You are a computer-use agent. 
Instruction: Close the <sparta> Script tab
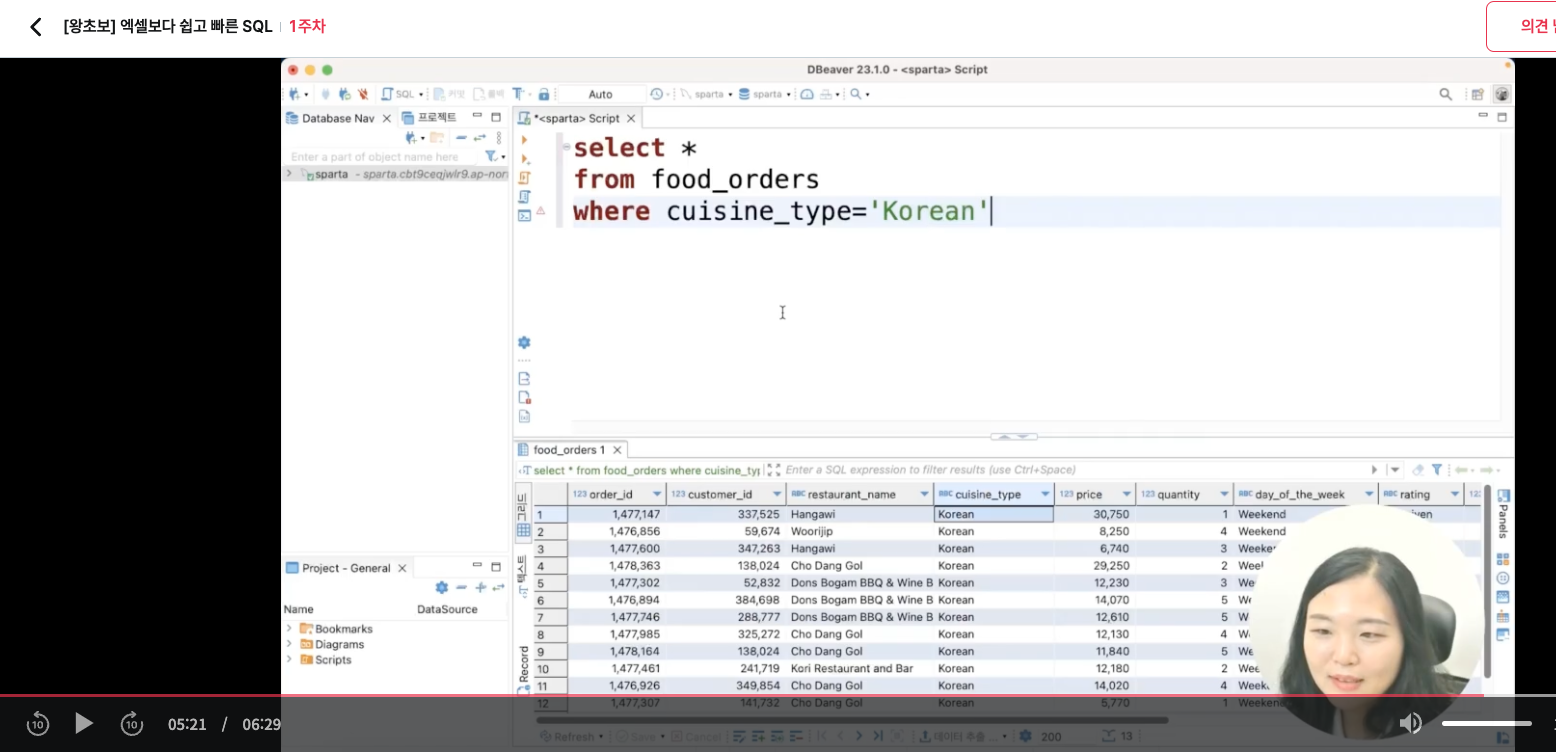pos(631,118)
